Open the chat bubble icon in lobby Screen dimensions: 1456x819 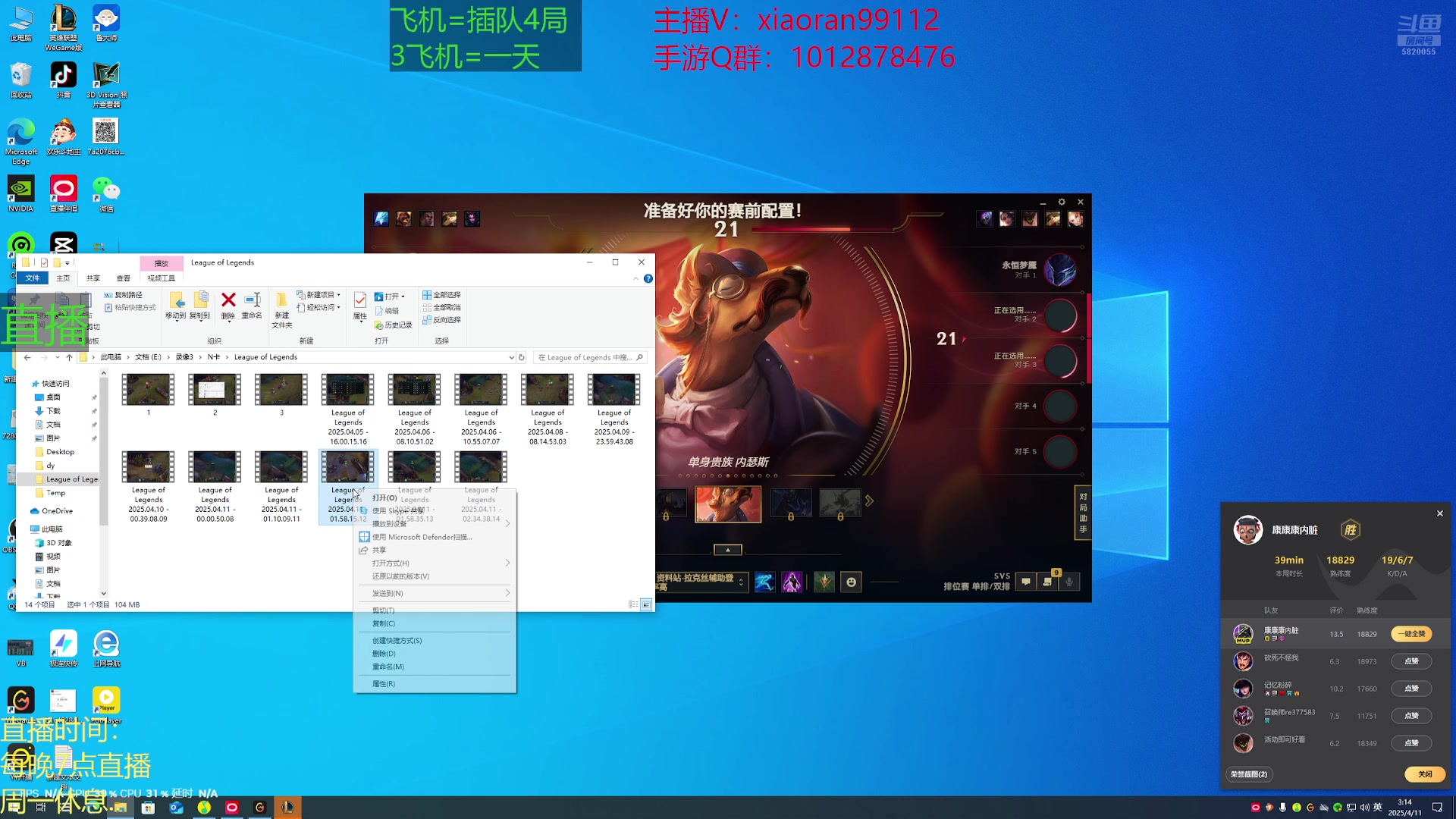pyautogui.click(x=1026, y=582)
